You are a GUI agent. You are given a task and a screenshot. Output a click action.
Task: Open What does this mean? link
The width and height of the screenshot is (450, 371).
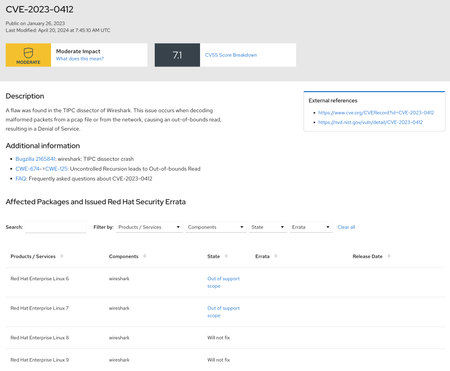80,59
